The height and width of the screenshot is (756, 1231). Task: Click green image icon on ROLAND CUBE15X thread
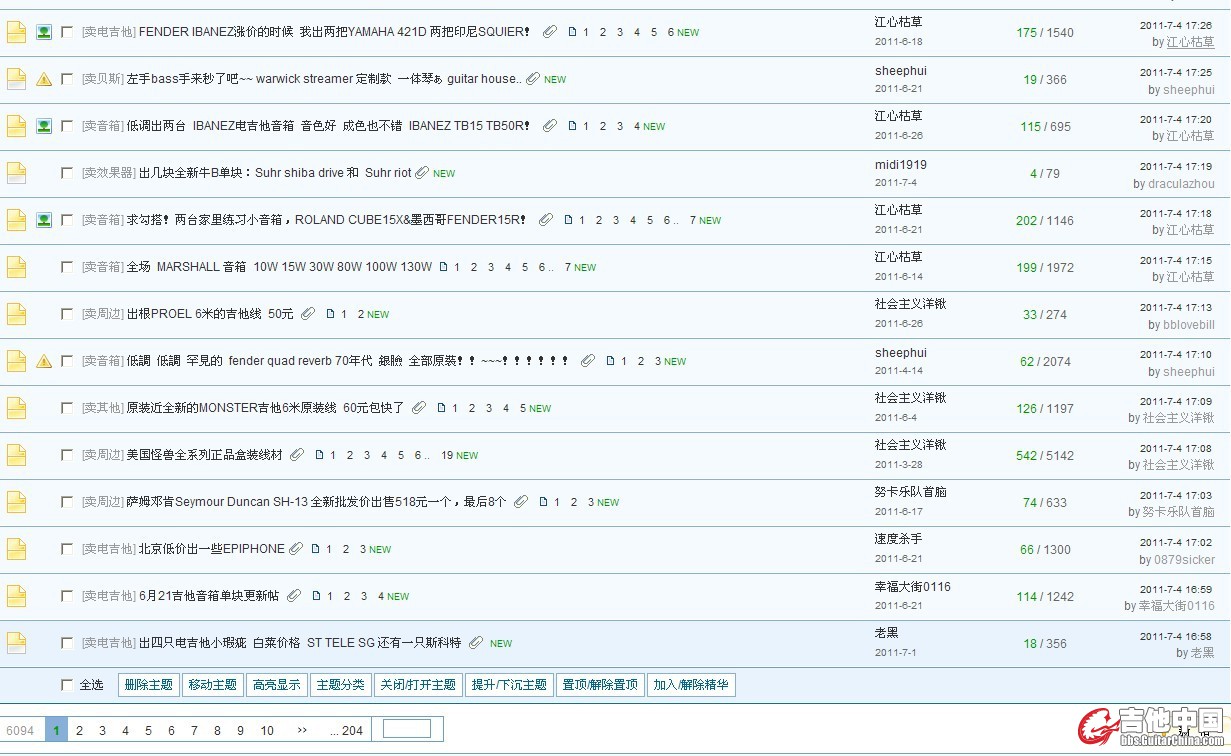pyautogui.click(x=44, y=220)
